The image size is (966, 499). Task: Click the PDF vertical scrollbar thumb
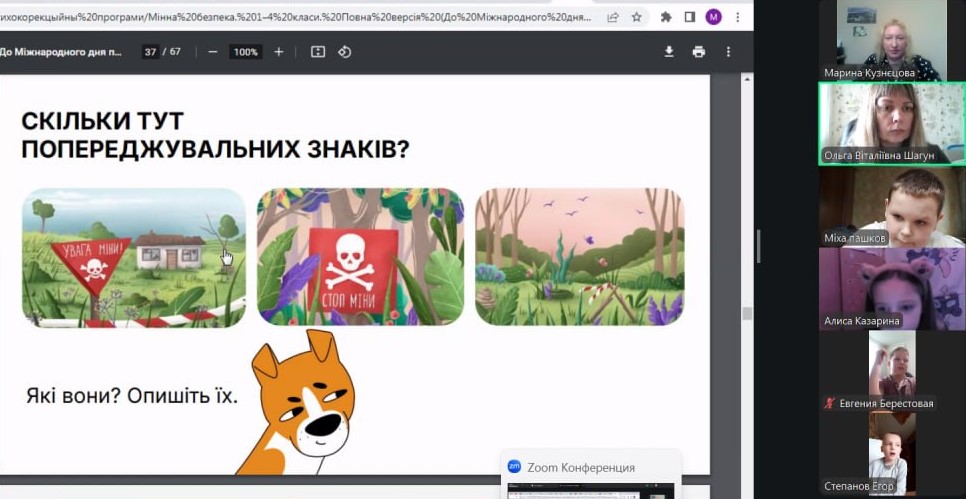pyautogui.click(x=746, y=313)
